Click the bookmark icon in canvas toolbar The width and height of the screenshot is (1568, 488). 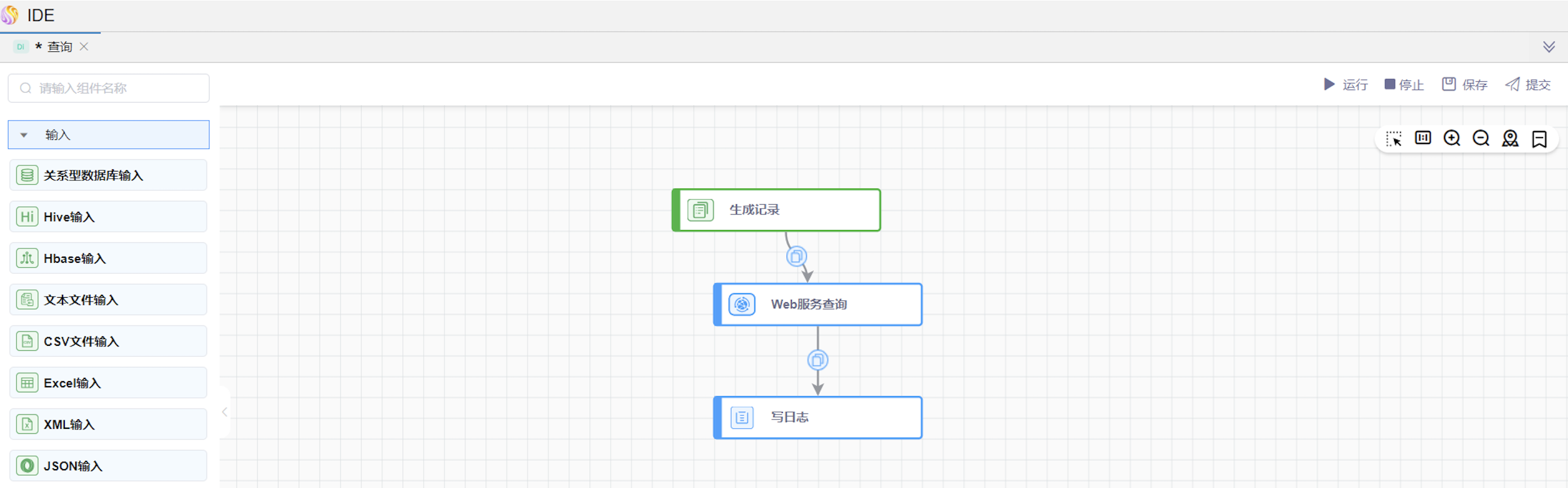point(1539,139)
